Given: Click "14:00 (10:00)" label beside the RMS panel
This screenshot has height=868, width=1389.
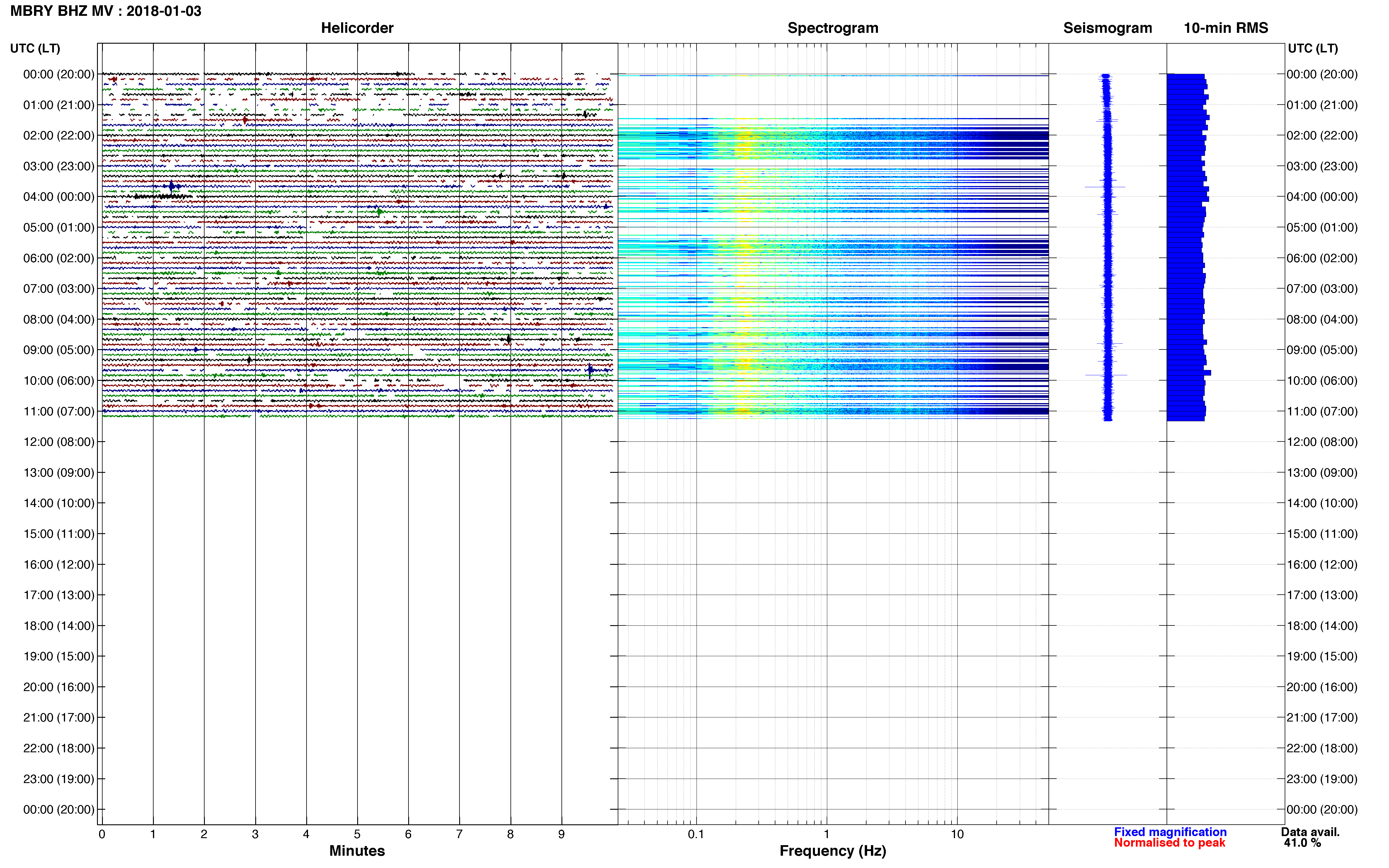Looking at the screenshot, I should (1322, 504).
